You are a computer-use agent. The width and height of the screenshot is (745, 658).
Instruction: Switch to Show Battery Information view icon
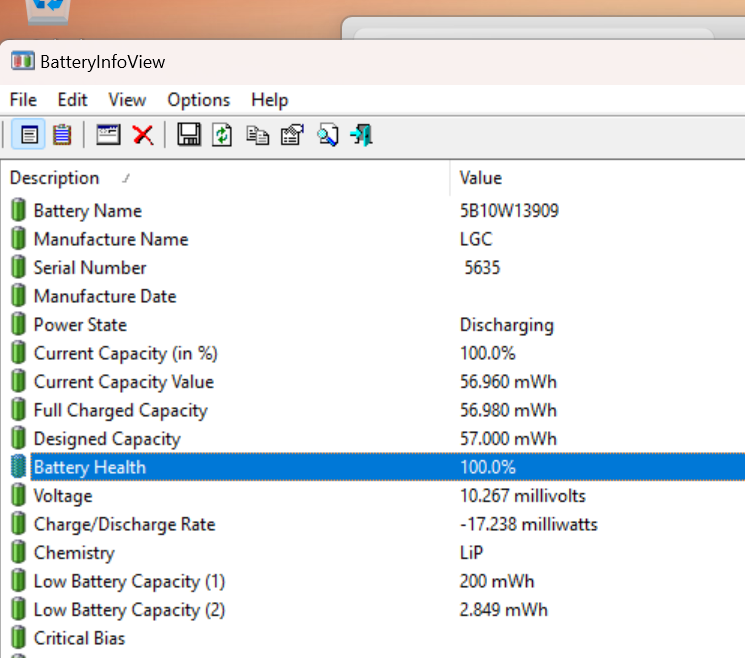point(30,135)
